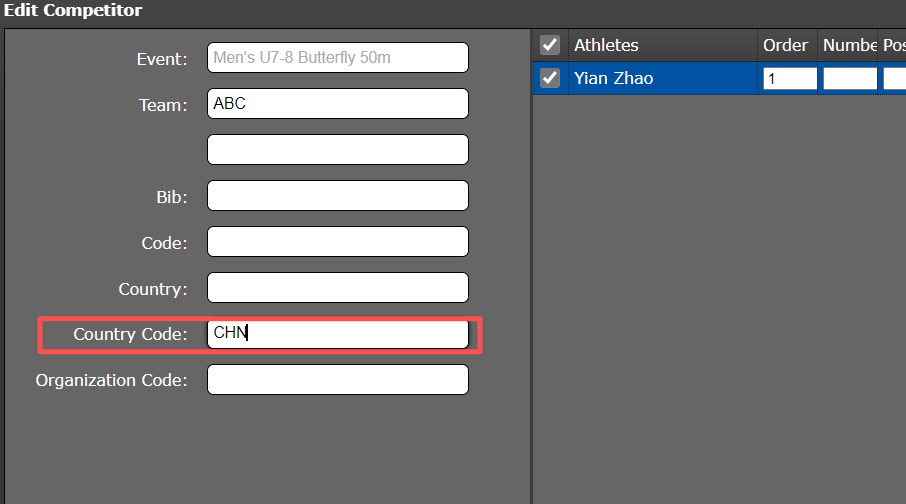Click into the Code text field

[337, 242]
